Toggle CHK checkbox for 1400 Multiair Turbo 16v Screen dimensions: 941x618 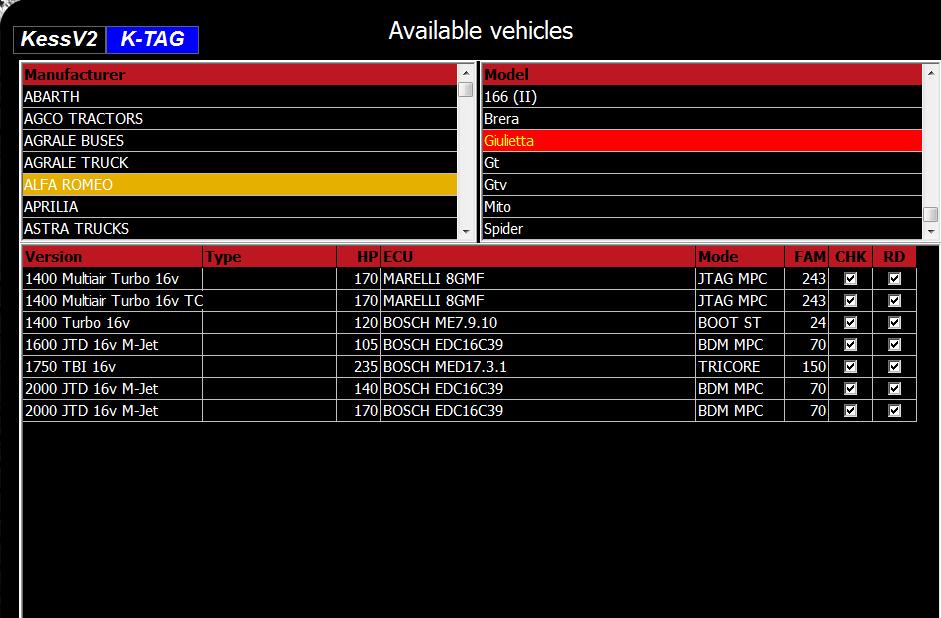850,278
